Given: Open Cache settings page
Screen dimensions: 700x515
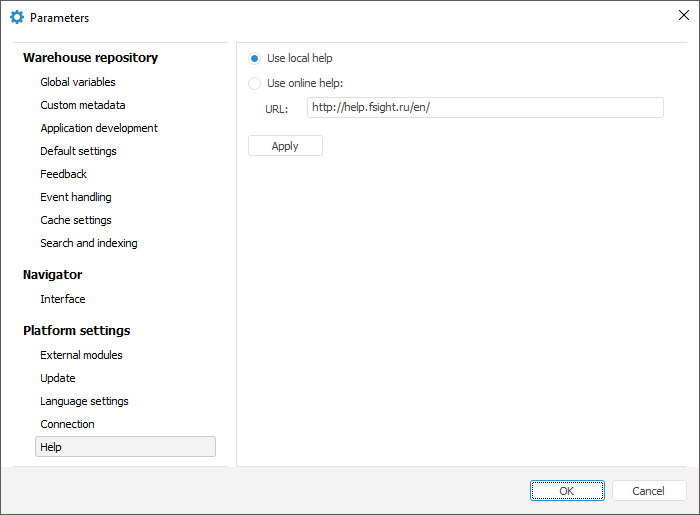Looking at the screenshot, I should tap(76, 220).
